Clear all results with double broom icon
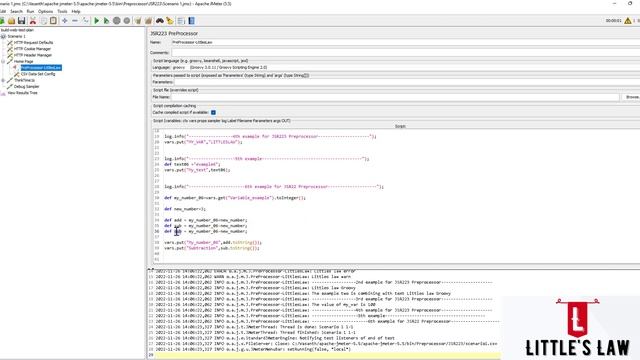The height and width of the screenshot is (360, 640). click(x=148, y=21)
